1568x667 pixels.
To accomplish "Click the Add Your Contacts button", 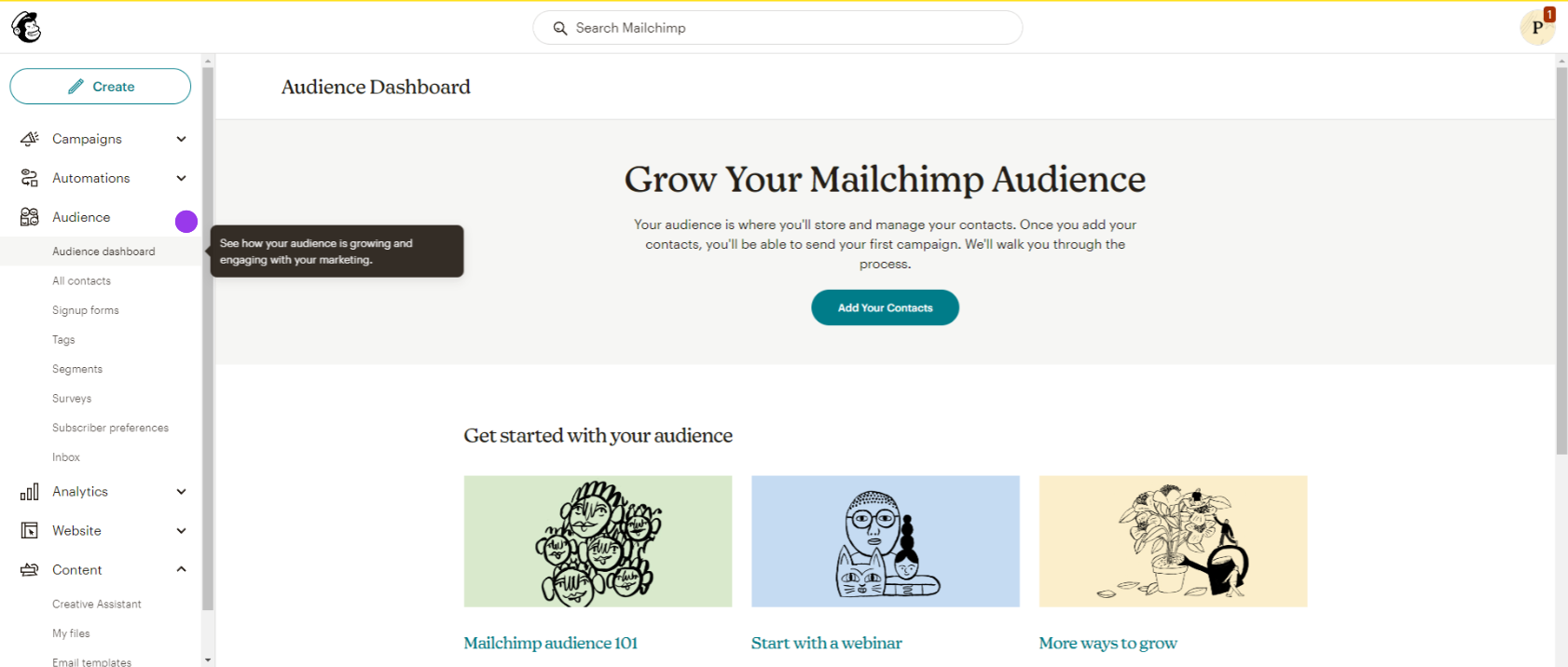I will pyautogui.click(x=884, y=307).
